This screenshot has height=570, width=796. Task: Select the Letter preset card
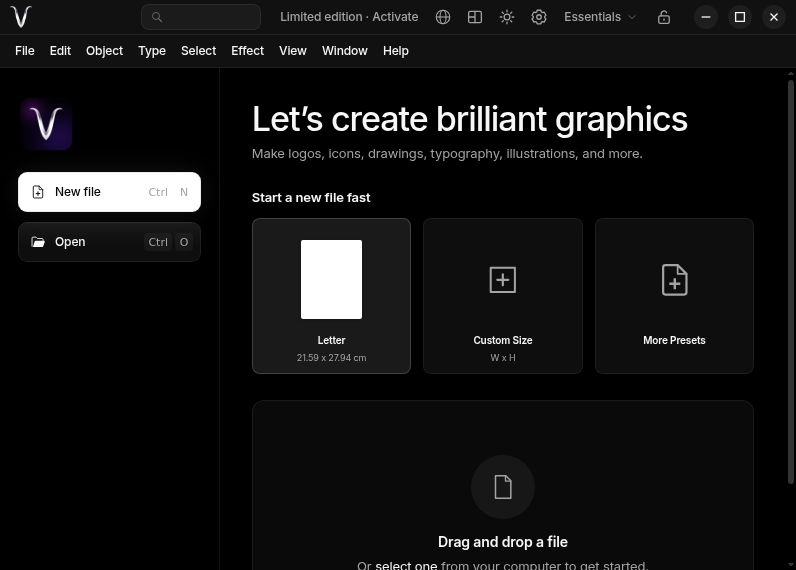click(x=331, y=296)
